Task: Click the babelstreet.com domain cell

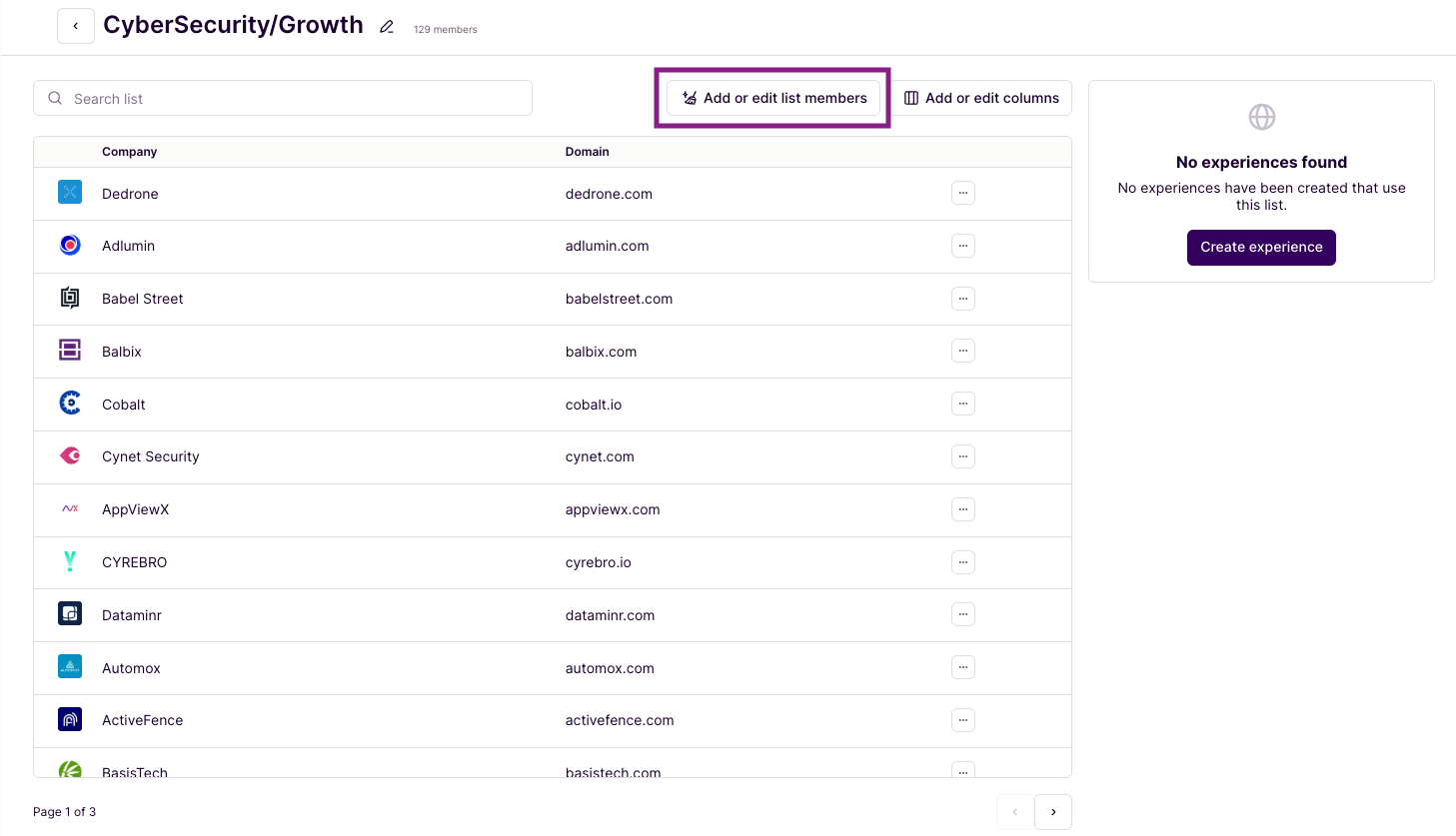Action: coord(620,299)
